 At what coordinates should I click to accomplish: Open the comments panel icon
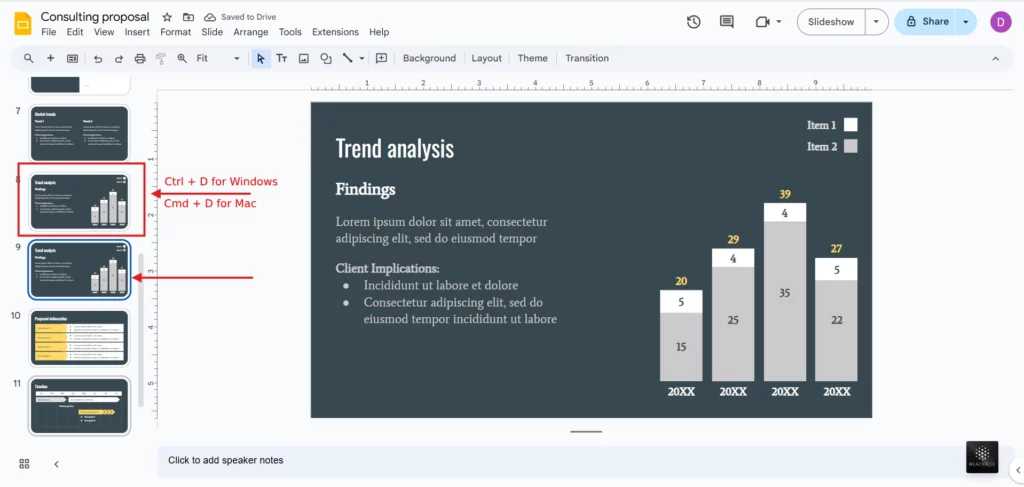pos(727,22)
